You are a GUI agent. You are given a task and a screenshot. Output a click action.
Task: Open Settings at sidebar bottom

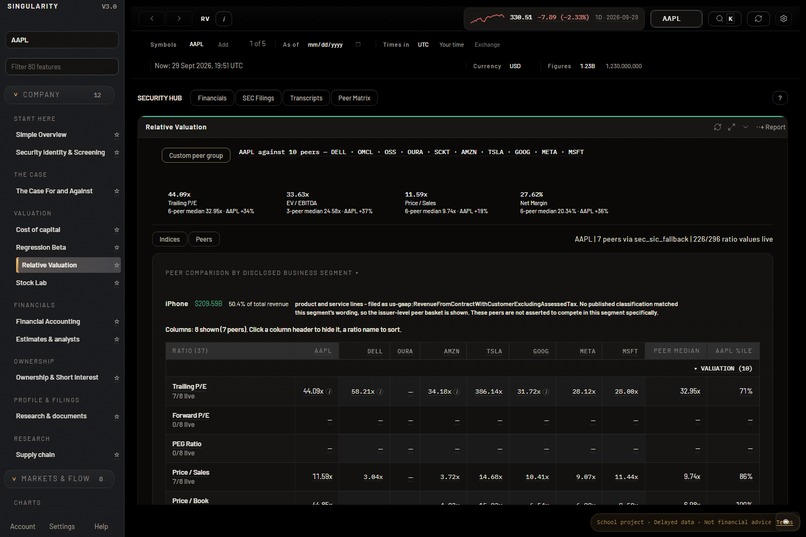point(62,527)
